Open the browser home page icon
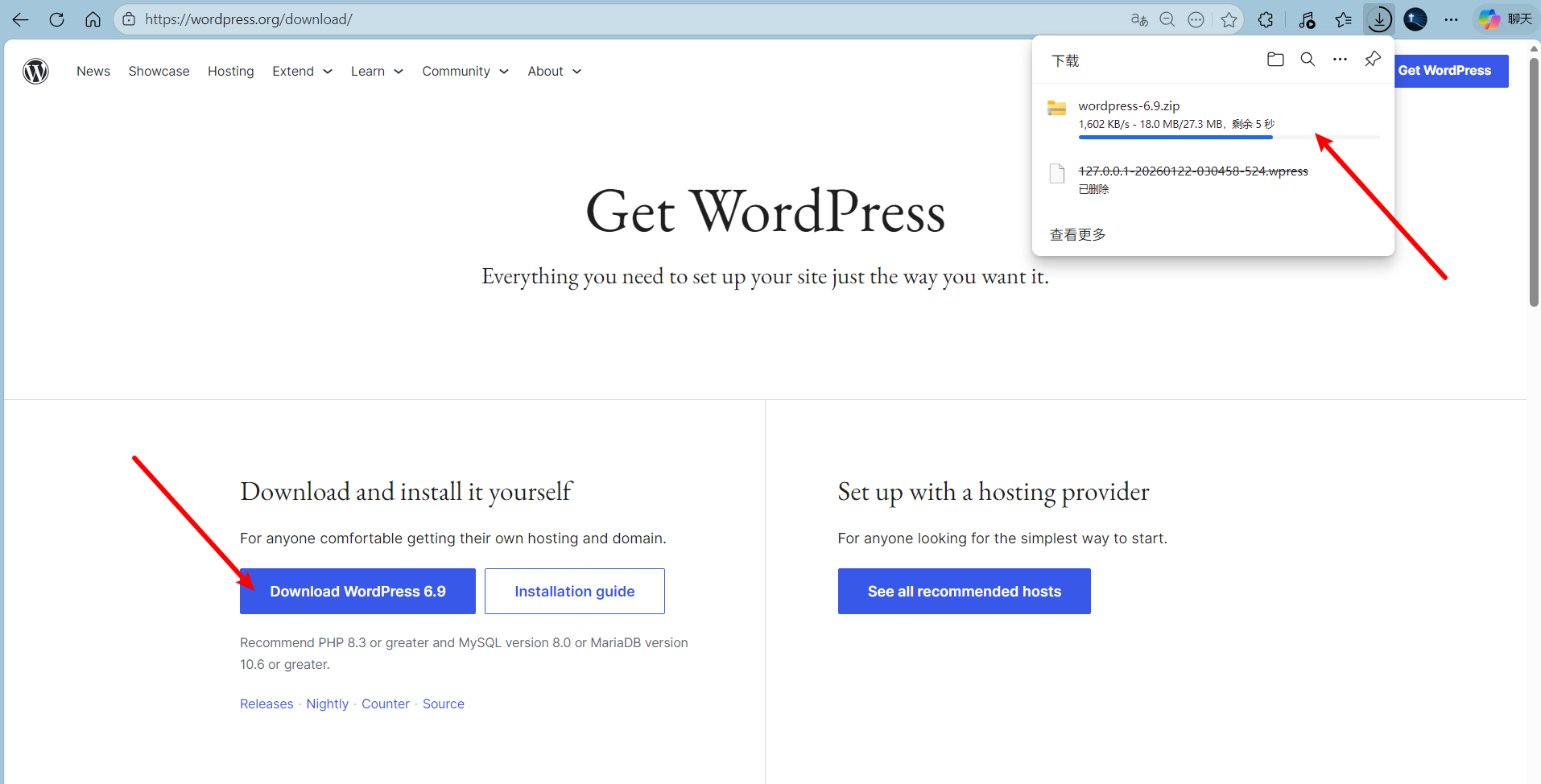The image size is (1541, 784). click(93, 19)
